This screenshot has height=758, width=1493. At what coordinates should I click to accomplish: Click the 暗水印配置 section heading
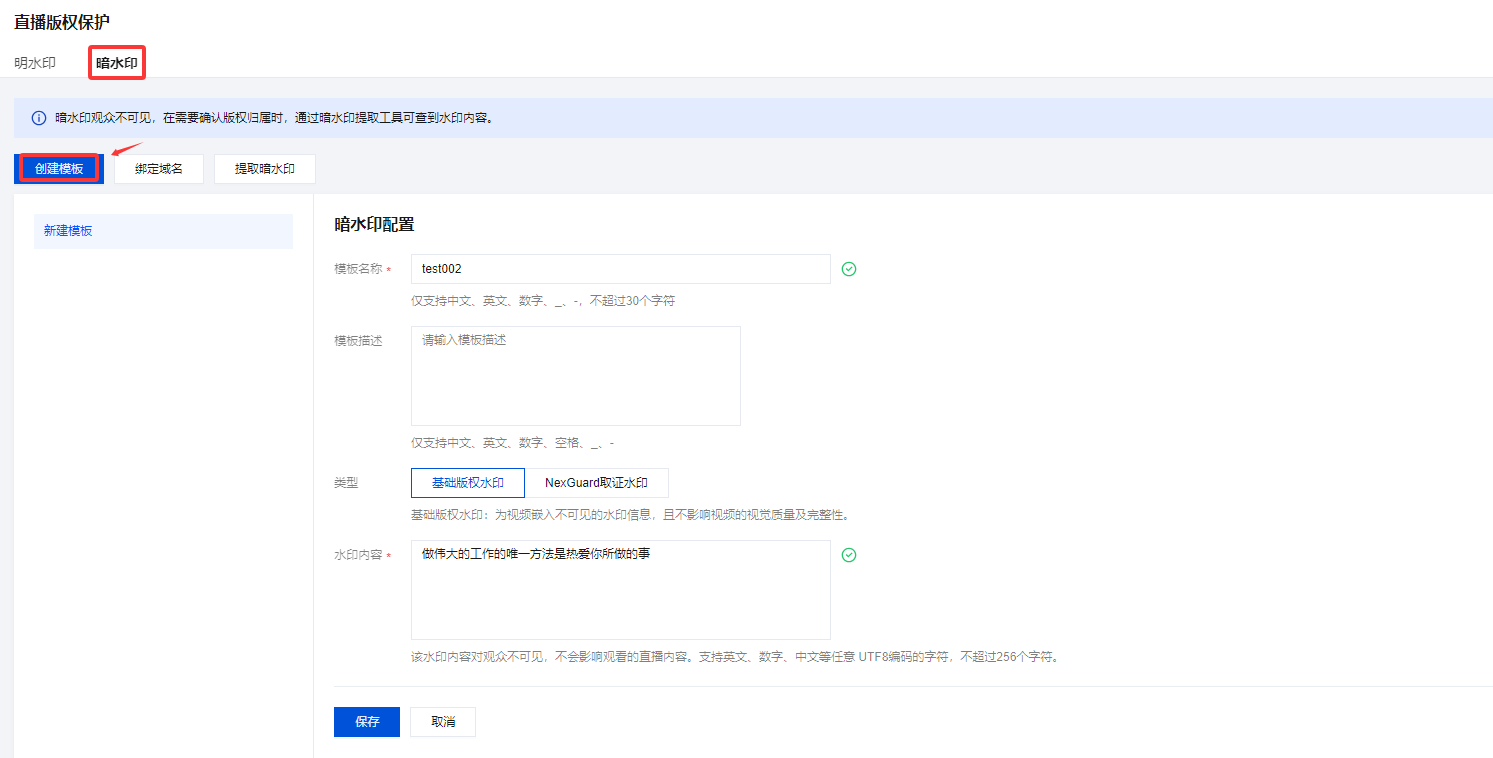pos(374,225)
